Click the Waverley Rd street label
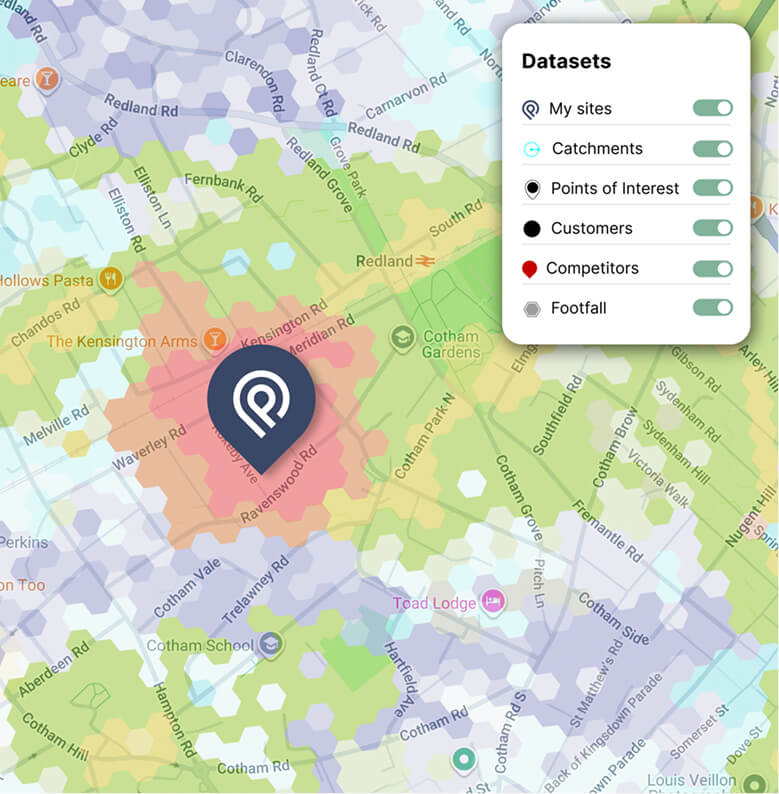Image resolution: width=779 pixels, height=794 pixels. tap(149, 448)
